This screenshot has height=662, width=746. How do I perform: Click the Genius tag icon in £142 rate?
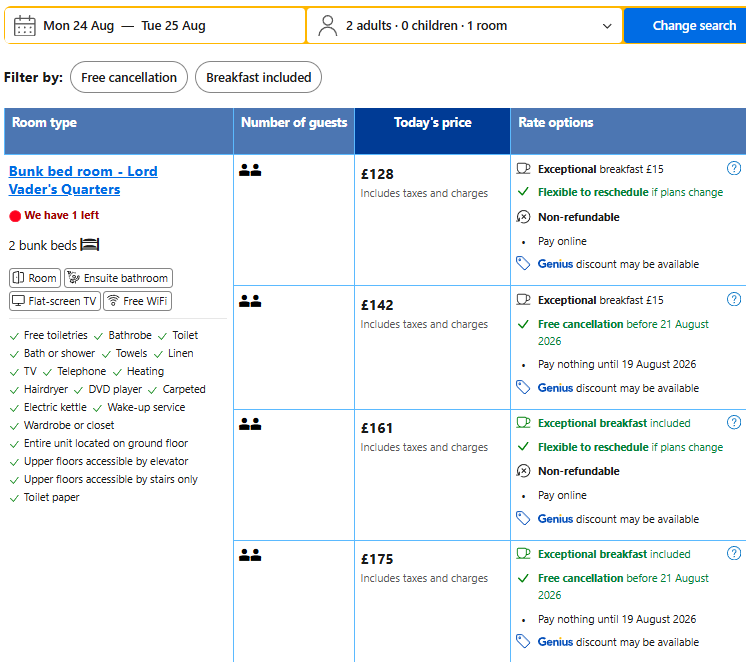pos(523,387)
